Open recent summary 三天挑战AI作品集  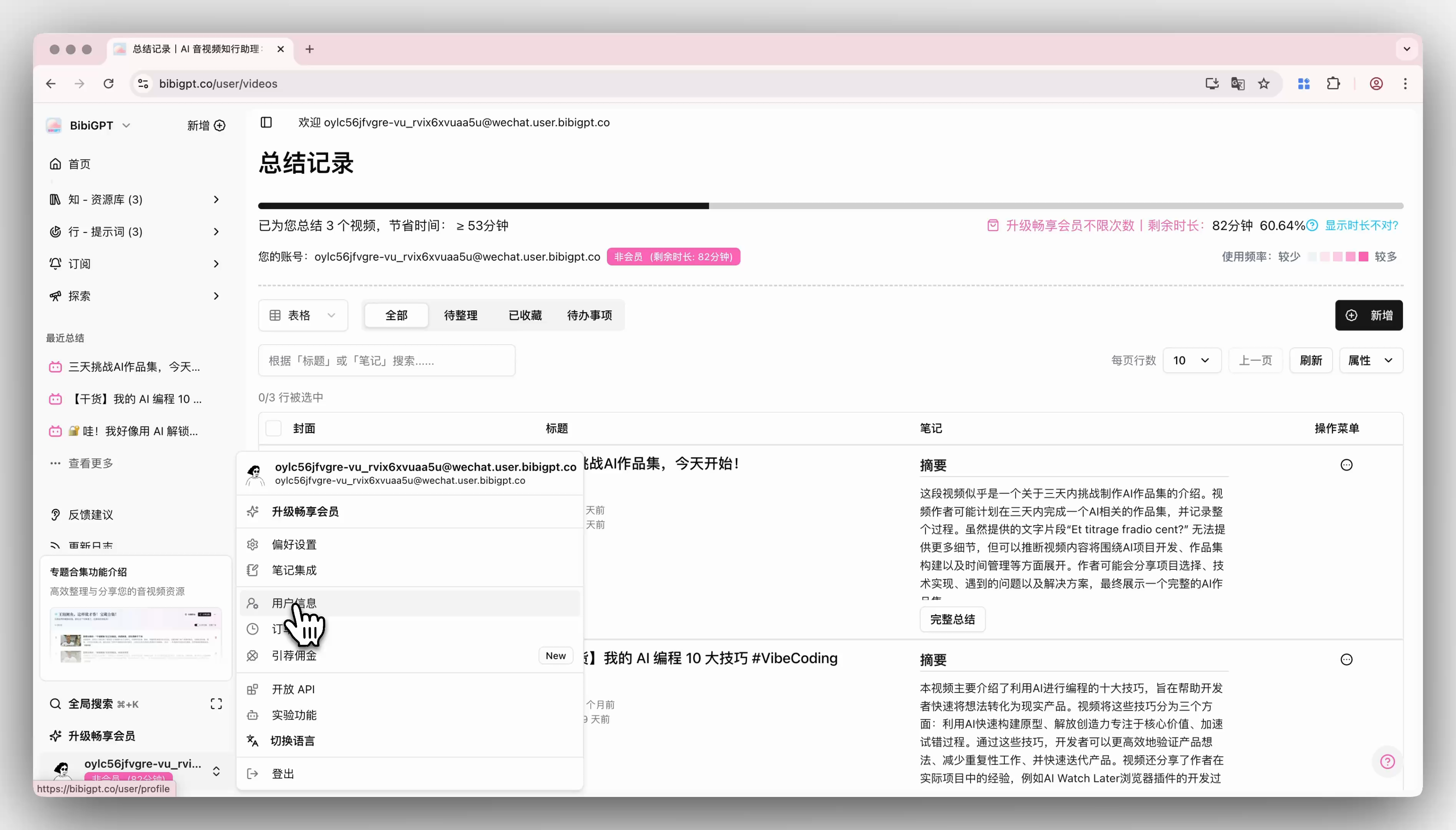(125, 367)
